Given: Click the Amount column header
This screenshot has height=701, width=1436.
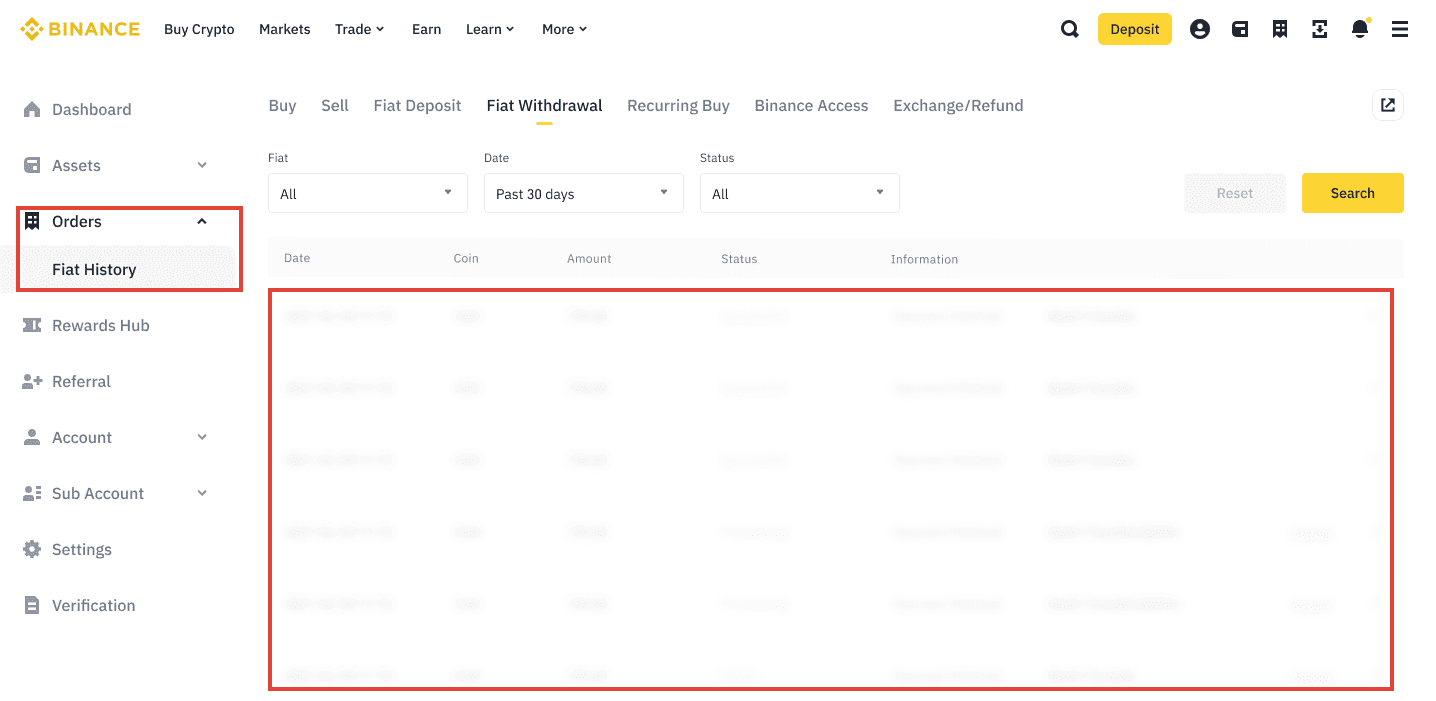Looking at the screenshot, I should tap(589, 258).
